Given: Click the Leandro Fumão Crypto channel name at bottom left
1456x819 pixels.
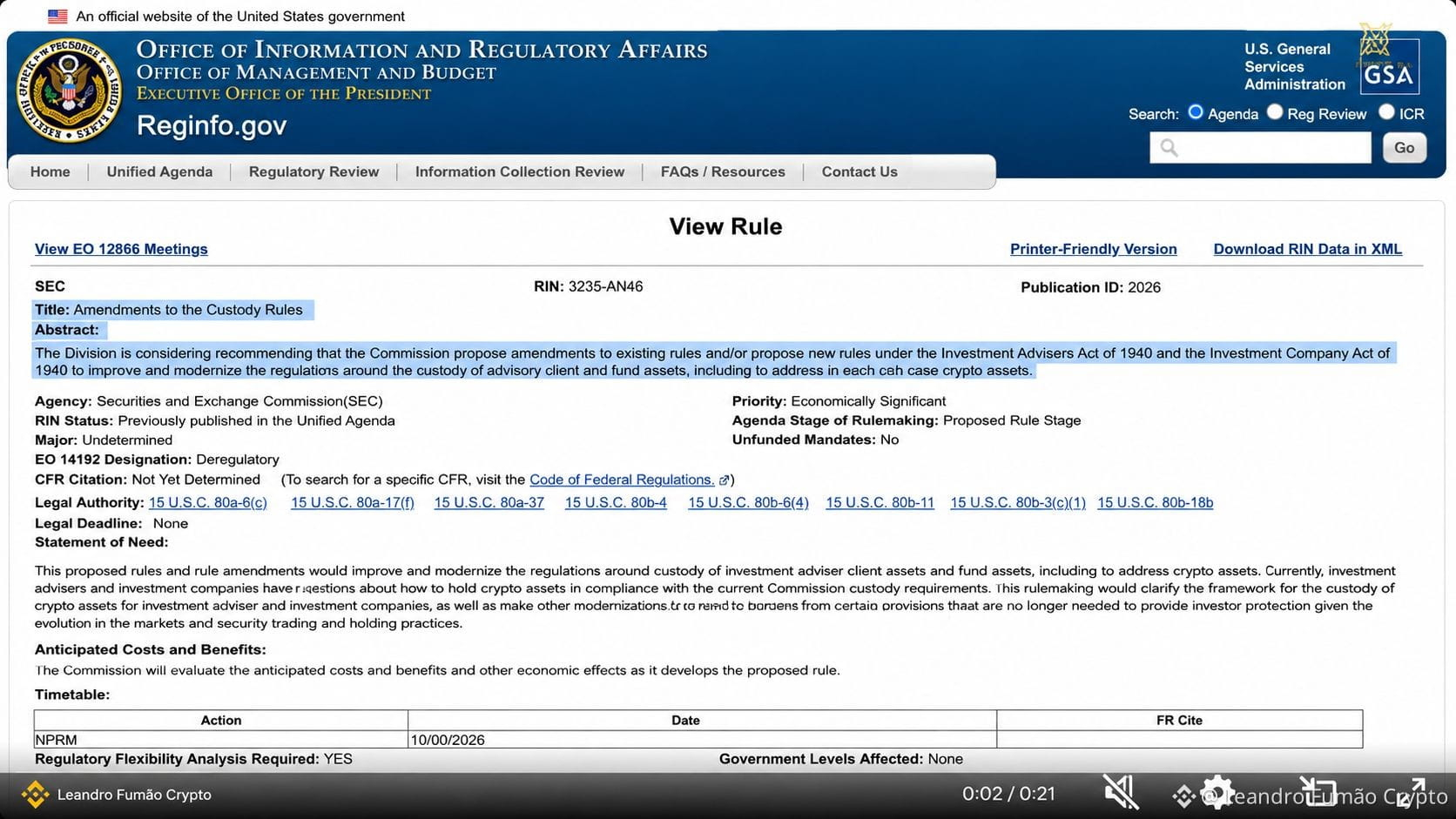Looking at the screenshot, I should coord(134,795).
